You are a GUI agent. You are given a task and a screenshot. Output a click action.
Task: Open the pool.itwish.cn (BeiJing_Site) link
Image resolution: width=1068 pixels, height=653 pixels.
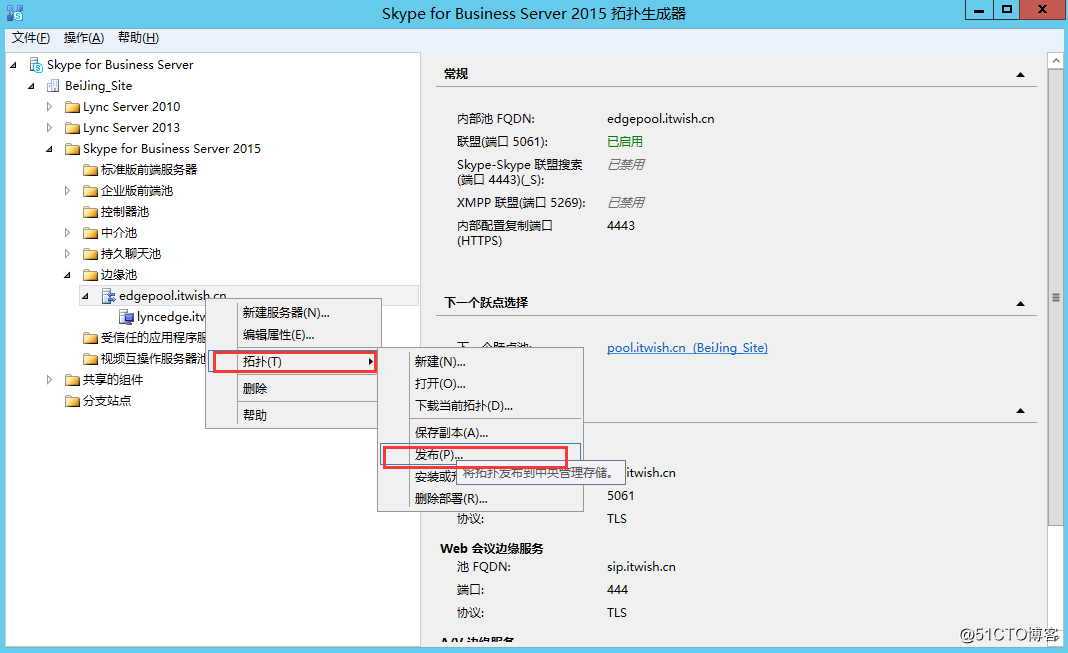coord(687,348)
